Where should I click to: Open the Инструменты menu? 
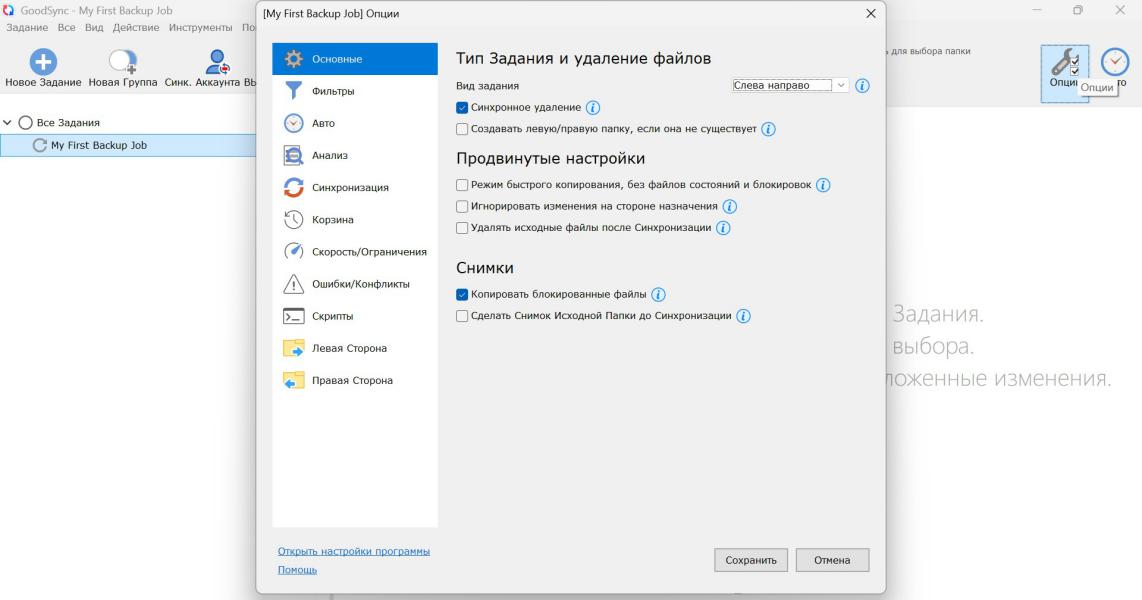200,26
